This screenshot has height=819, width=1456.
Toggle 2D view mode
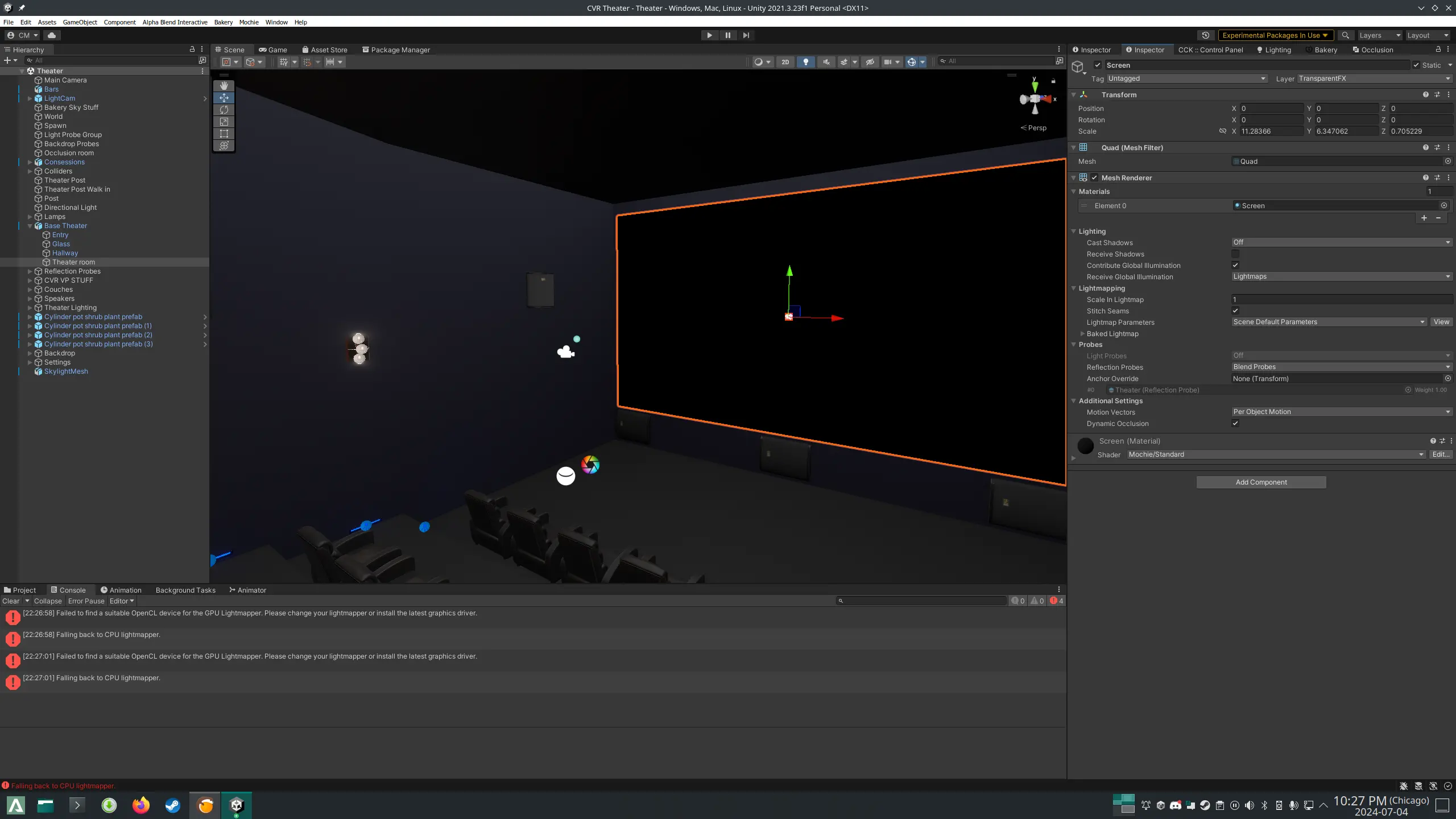click(x=785, y=62)
